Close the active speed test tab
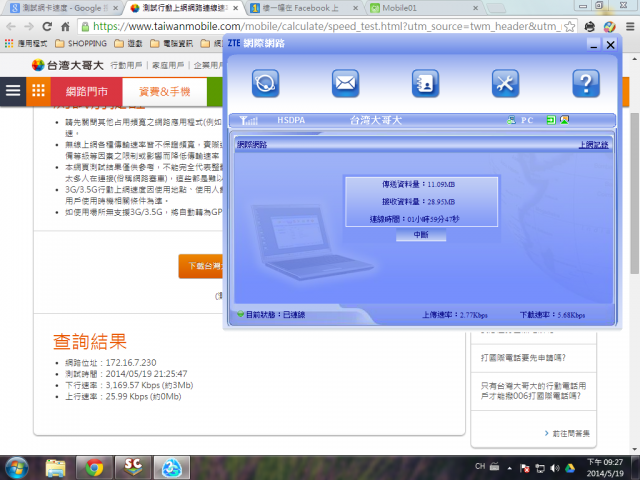This screenshot has width=640, height=480. pos(236,8)
